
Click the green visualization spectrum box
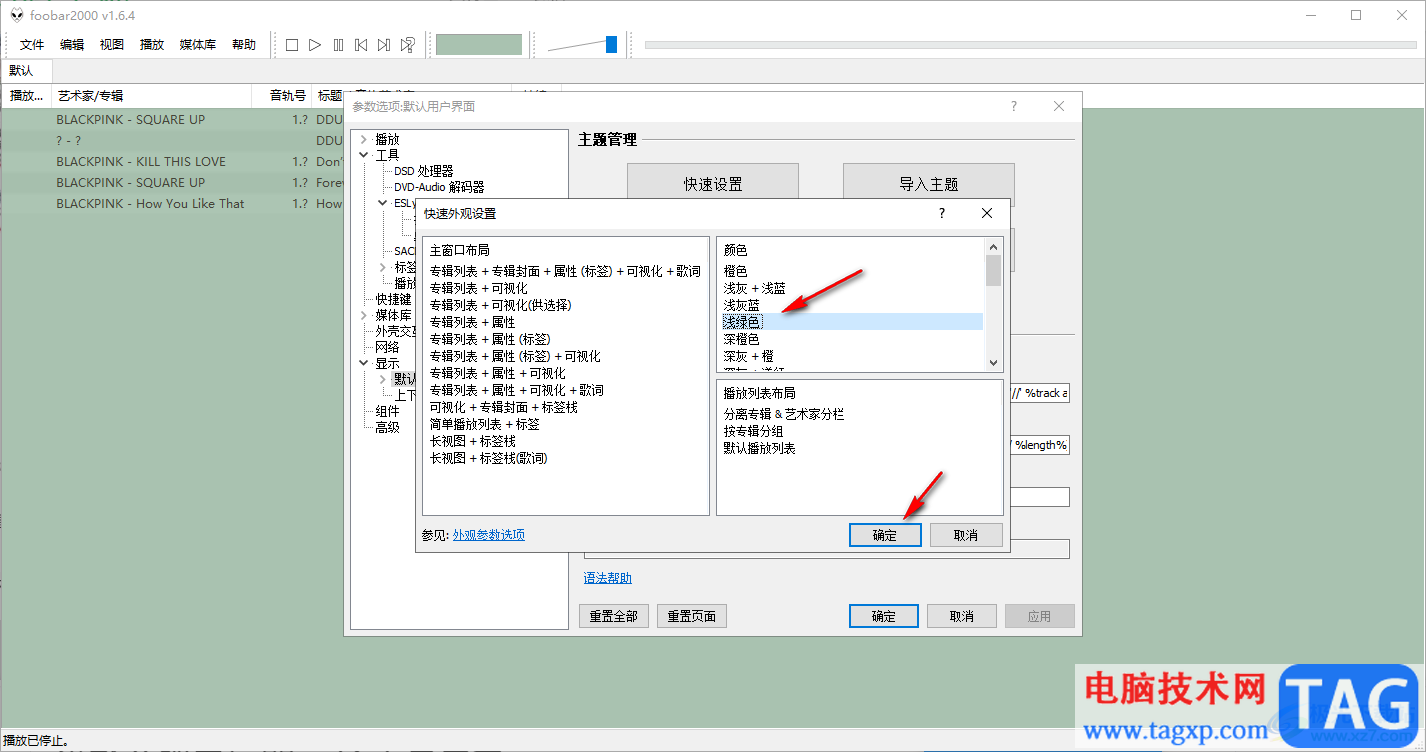click(x=479, y=44)
